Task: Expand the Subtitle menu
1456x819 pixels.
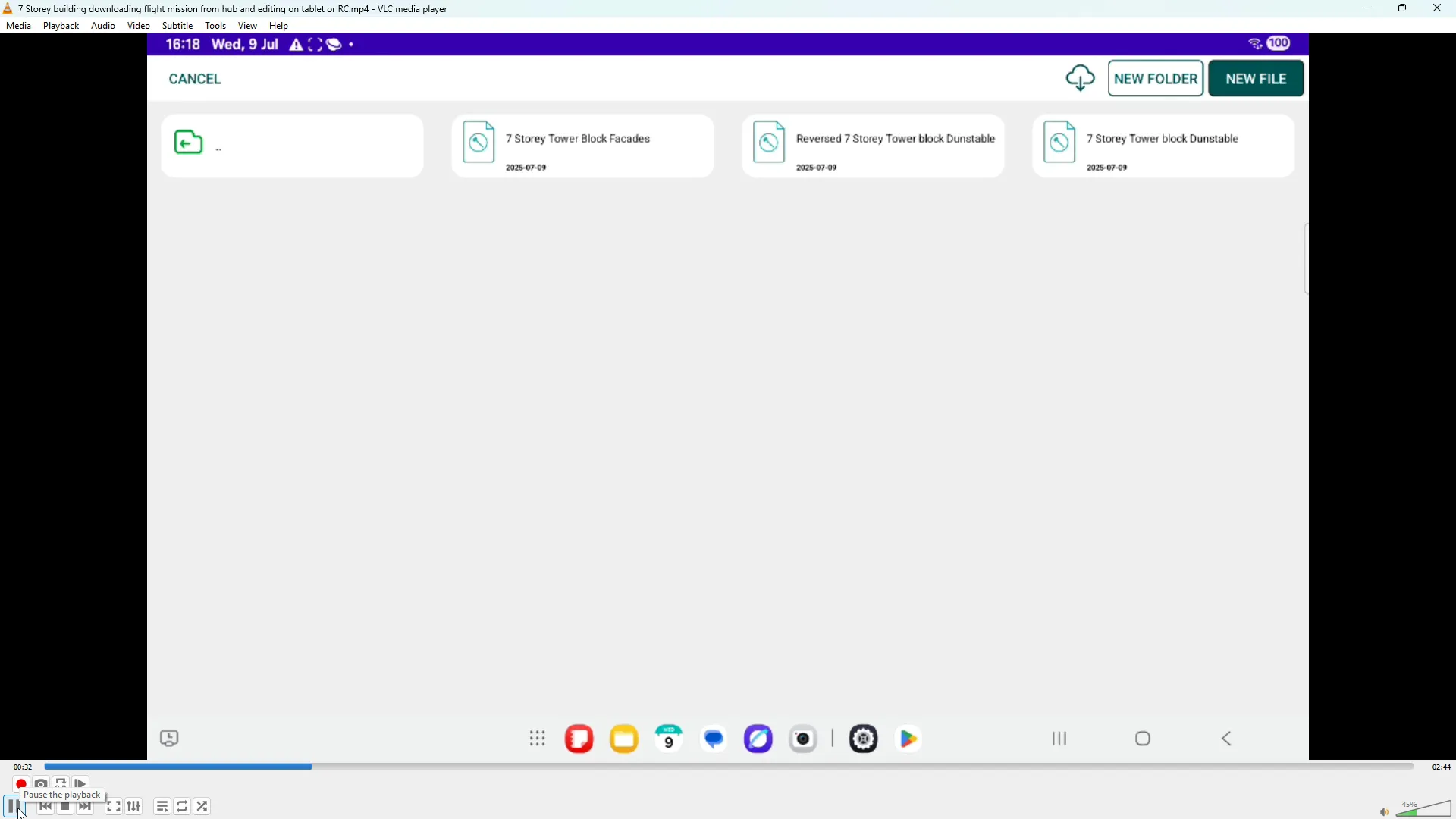Action: coord(178,26)
